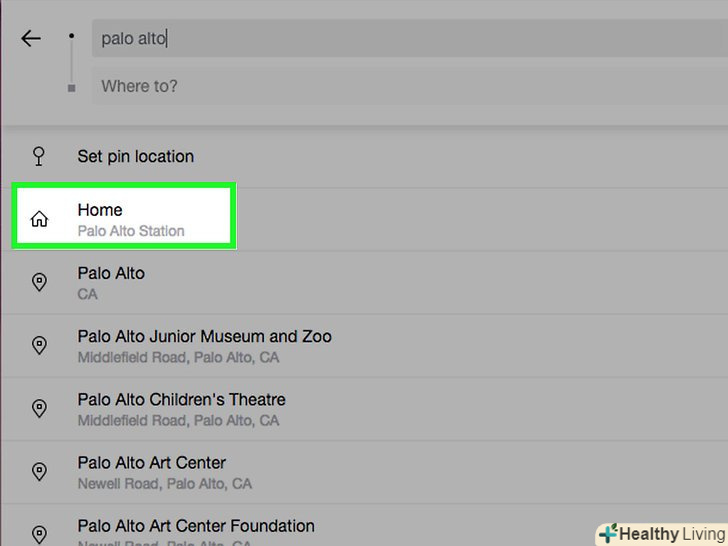
Task: Select Home Palo Alto Station suggestion
Action: 130,219
